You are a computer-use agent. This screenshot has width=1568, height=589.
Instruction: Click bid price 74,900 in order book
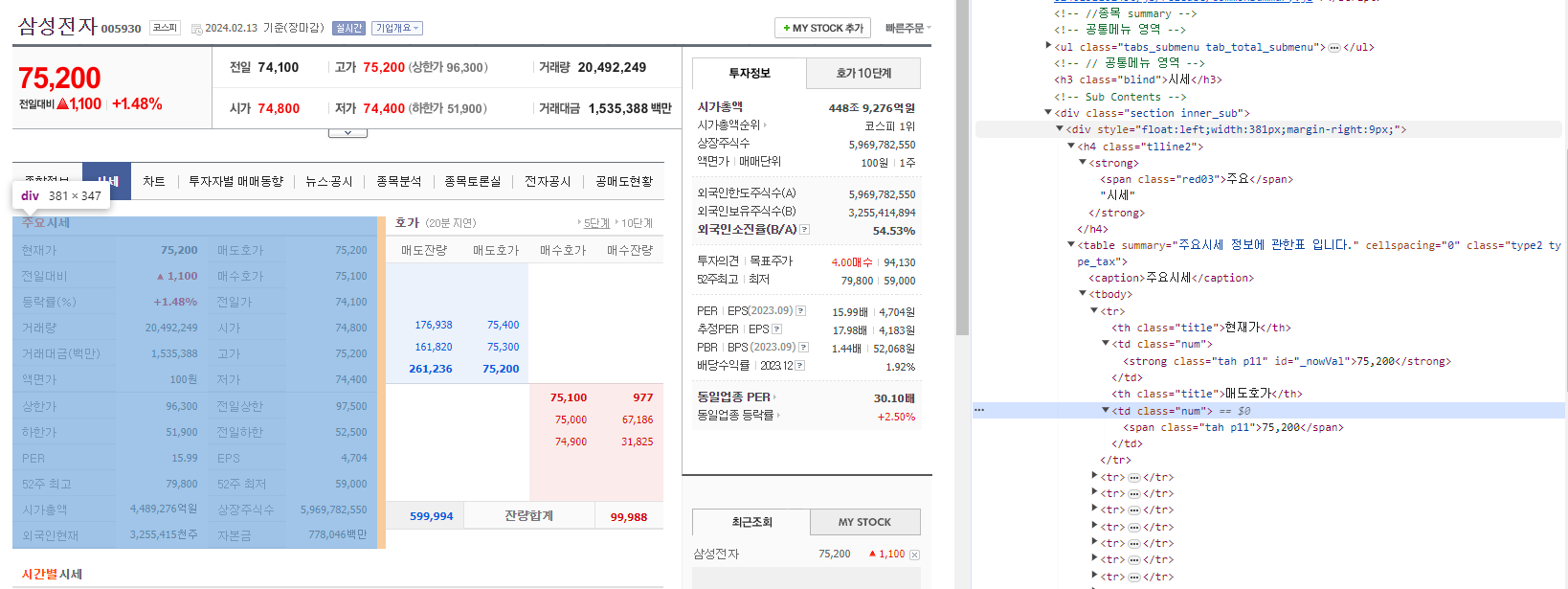coord(571,442)
